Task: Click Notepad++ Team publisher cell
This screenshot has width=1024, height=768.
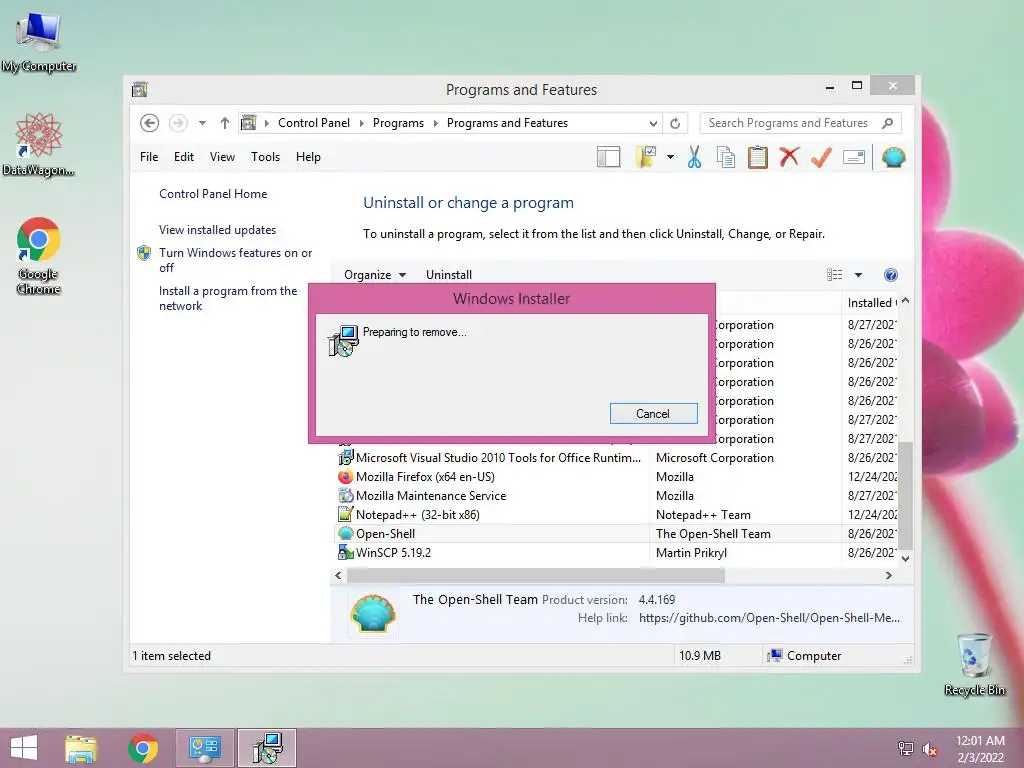Action: pyautogui.click(x=703, y=515)
